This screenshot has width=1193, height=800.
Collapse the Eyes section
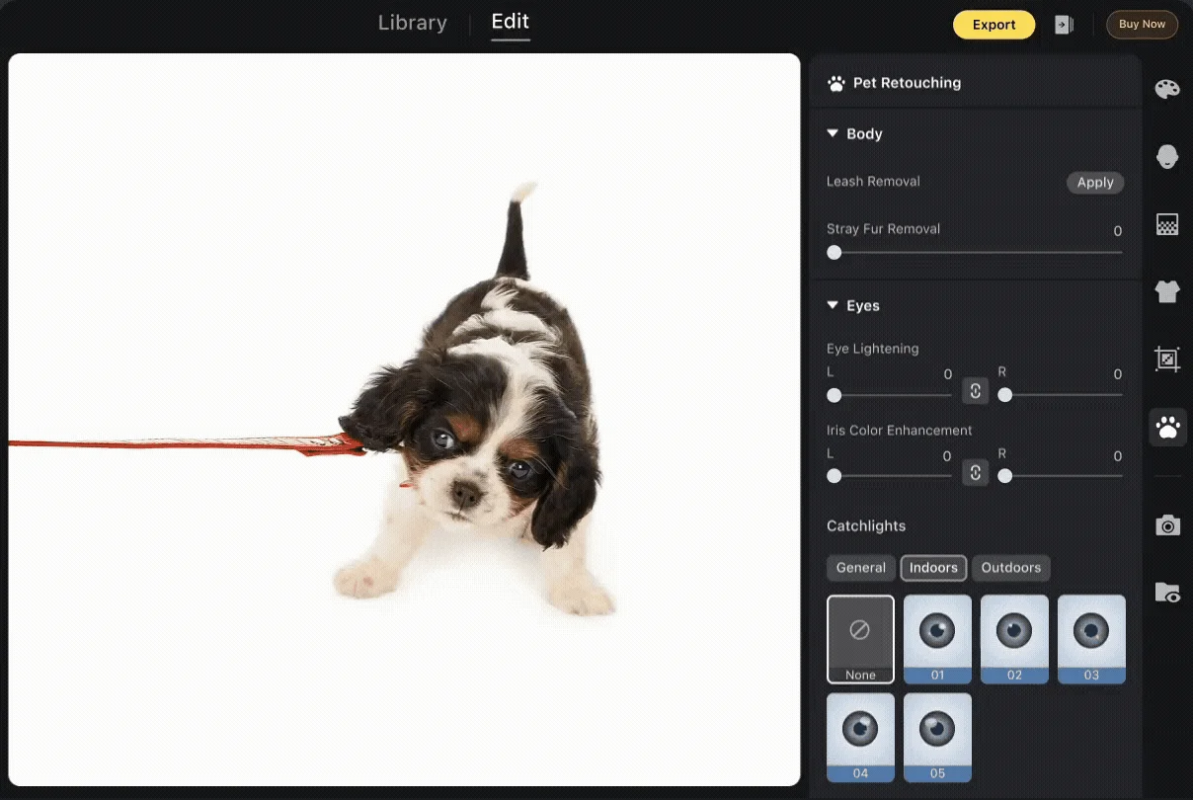pos(833,306)
